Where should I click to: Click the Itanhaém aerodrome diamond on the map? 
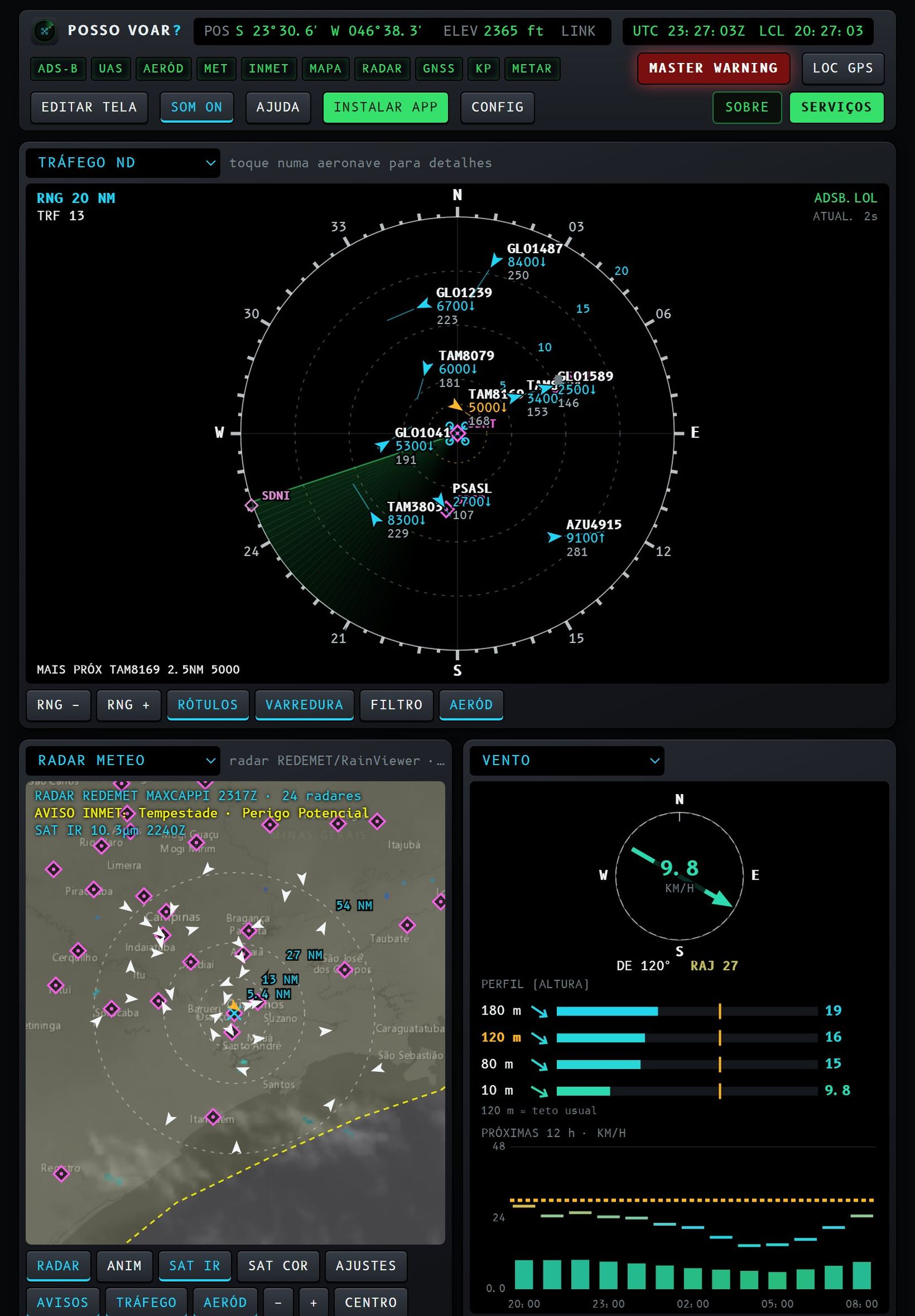(213, 1116)
